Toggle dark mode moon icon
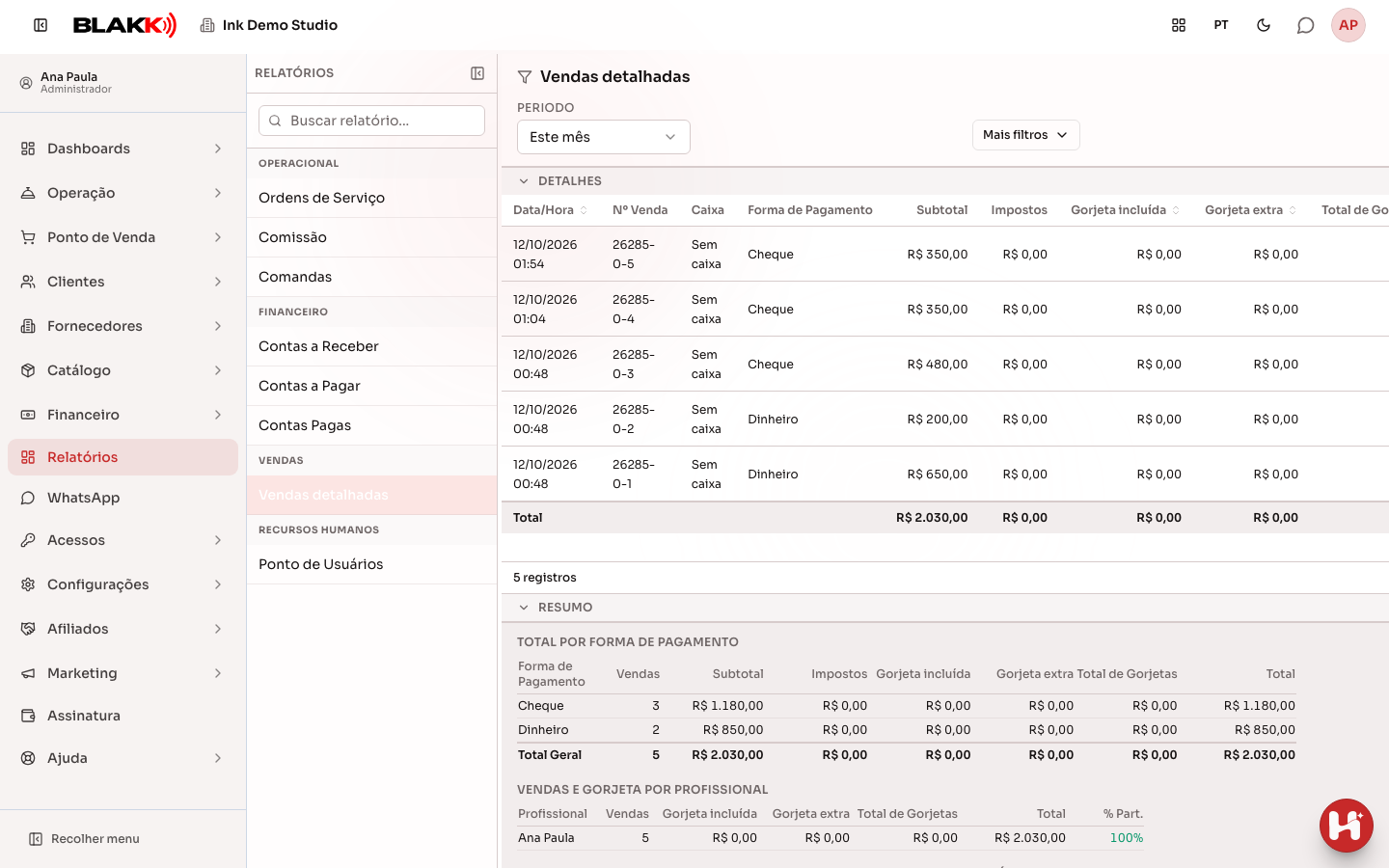This screenshot has width=1389, height=868. [1264, 25]
